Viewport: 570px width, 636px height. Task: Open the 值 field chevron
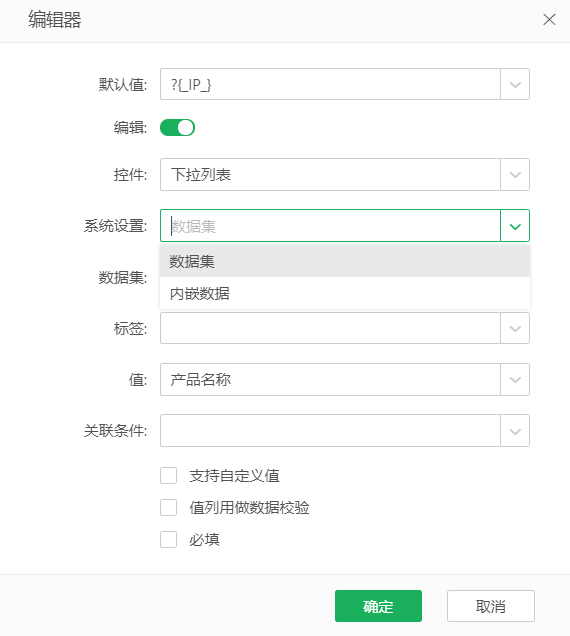(515, 380)
